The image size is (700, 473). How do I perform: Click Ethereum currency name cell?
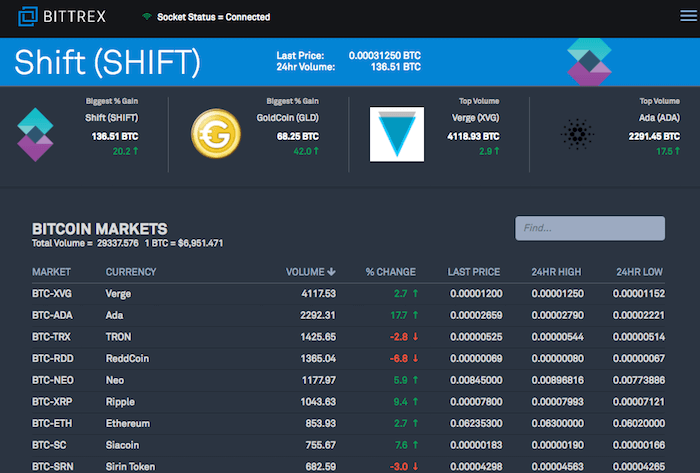click(128, 423)
